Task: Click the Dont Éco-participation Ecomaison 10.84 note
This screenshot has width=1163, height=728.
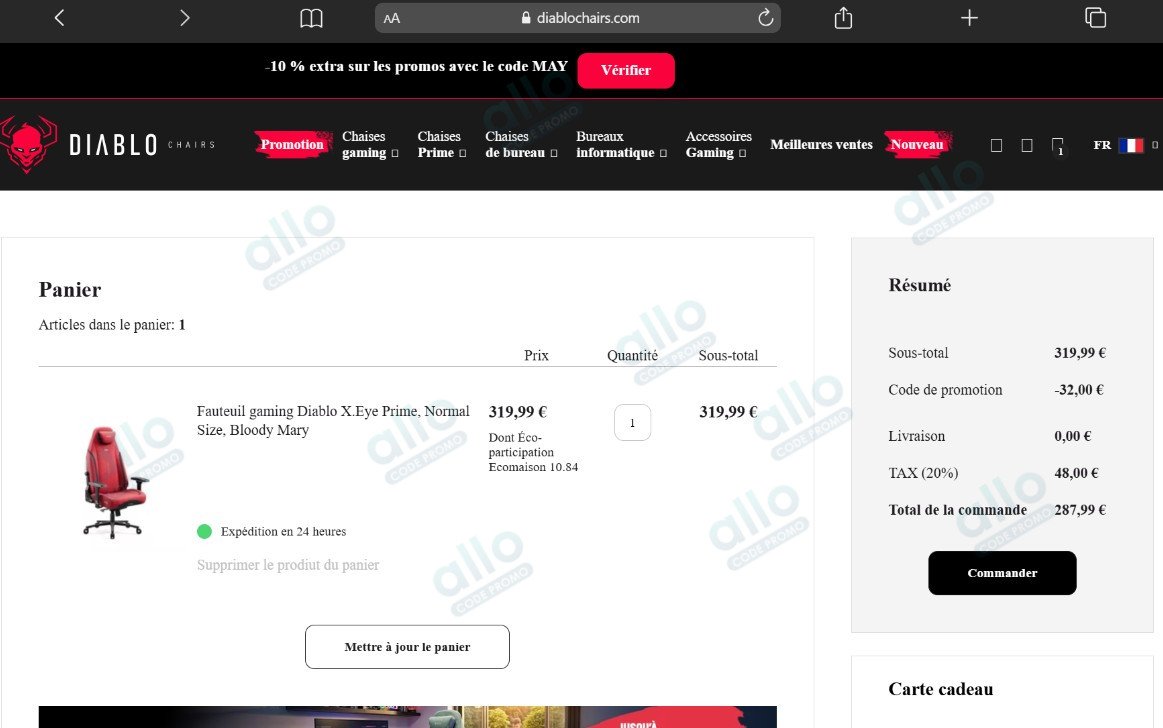Action: pos(533,452)
